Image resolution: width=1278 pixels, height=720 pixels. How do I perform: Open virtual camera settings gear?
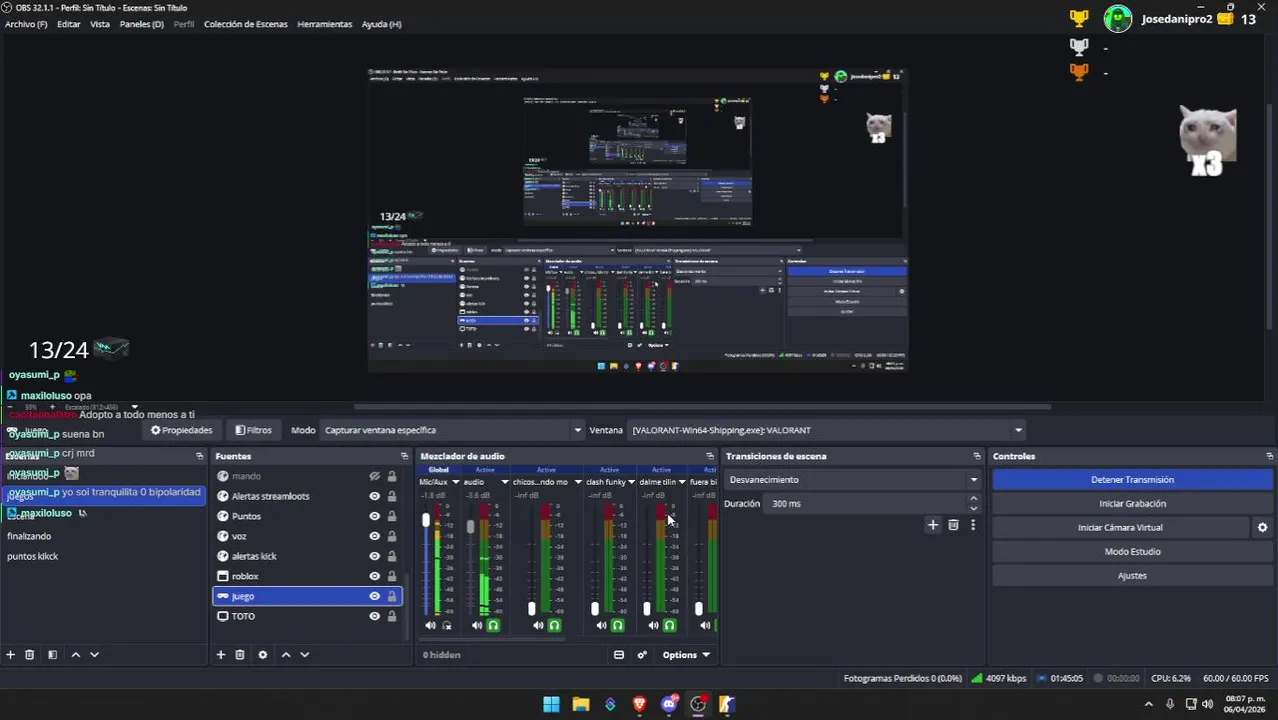point(1262,527)
